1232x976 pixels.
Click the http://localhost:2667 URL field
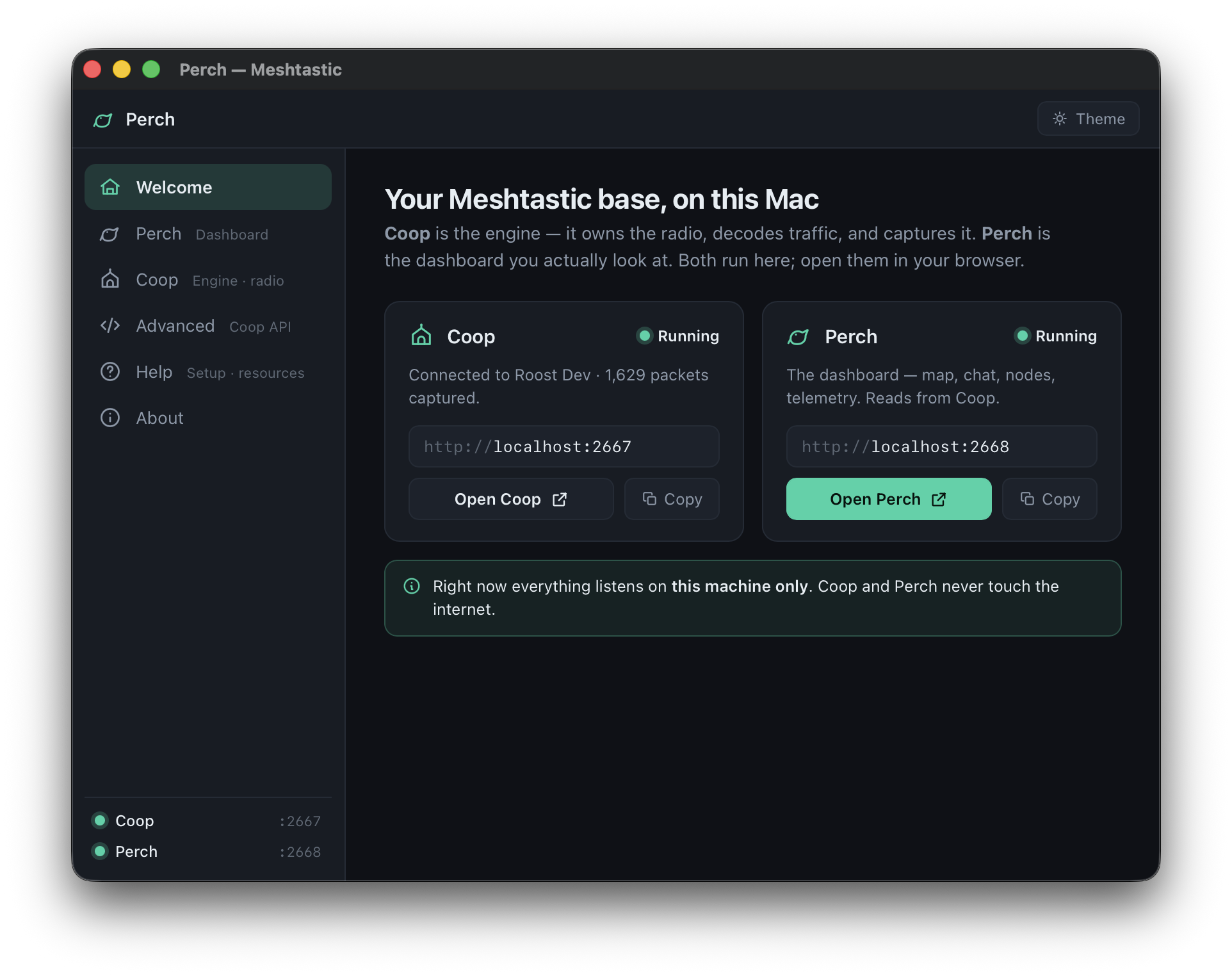click(564, 446)
